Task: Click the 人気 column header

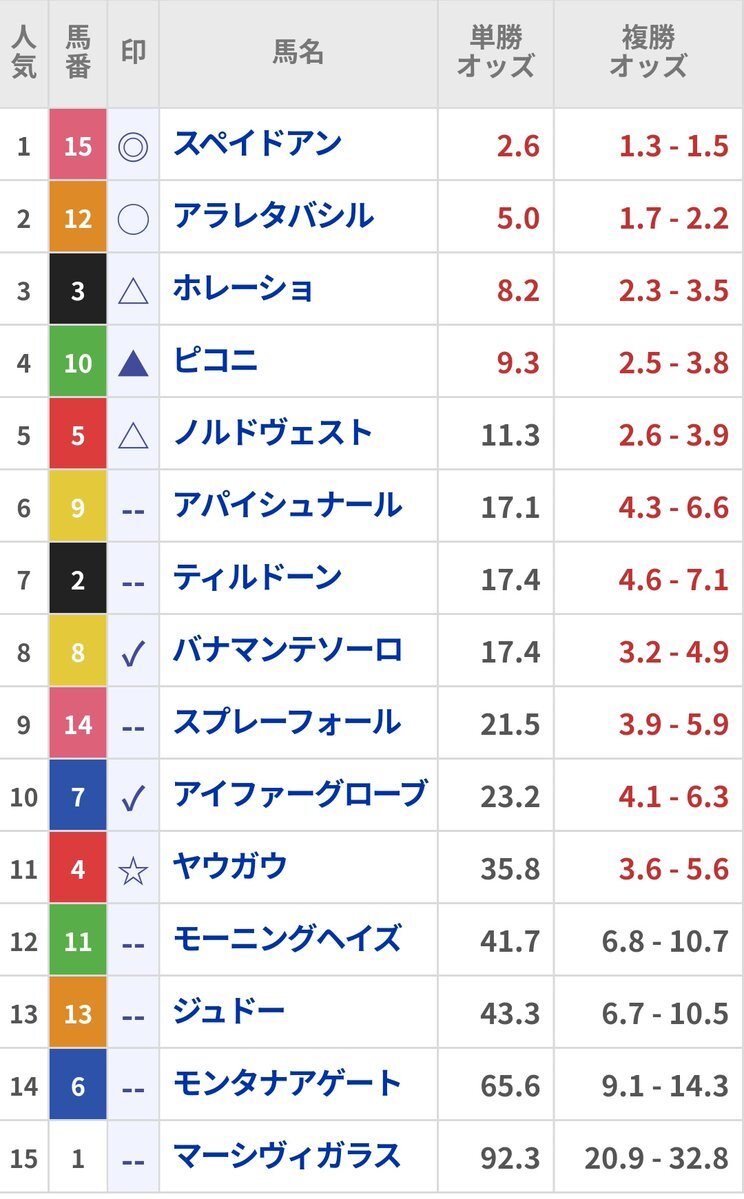Action: tap(24, 51)
